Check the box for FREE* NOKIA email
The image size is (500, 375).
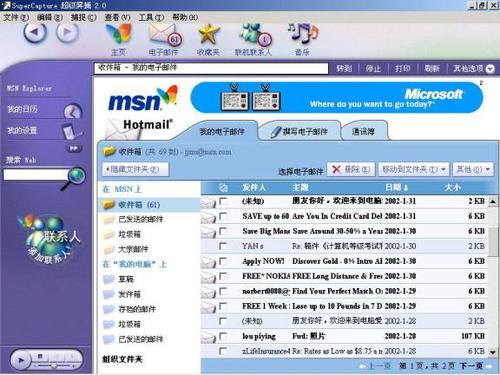[x=223, y=276]
